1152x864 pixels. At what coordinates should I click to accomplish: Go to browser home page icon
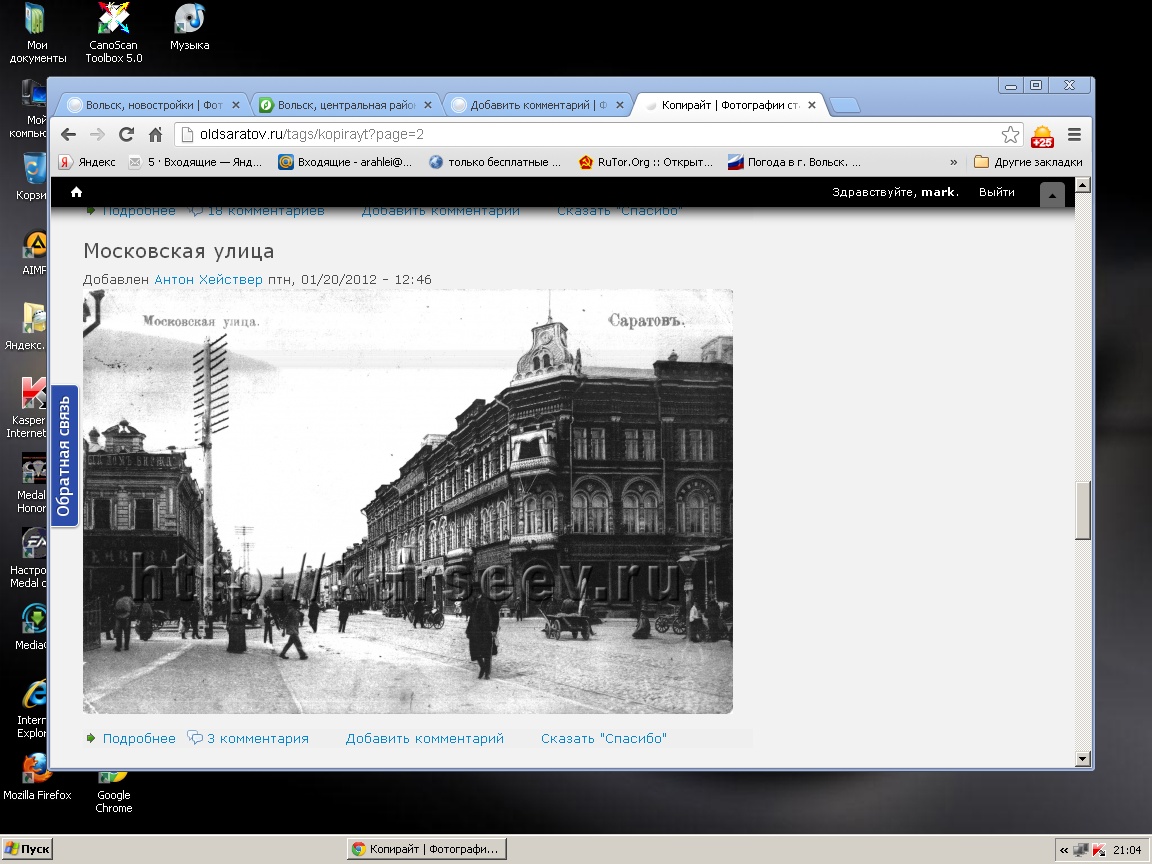(x=155, y=135)
